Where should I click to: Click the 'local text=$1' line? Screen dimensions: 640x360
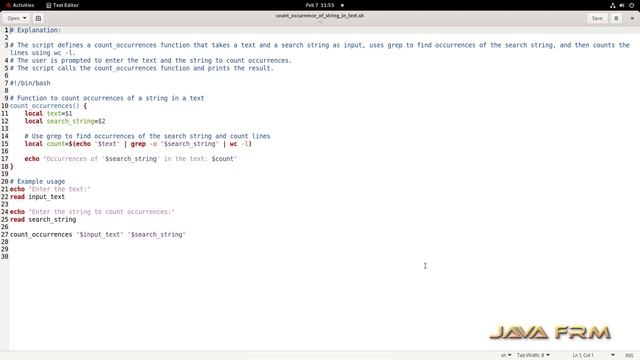pyautogui.click(x=48, y=113)
